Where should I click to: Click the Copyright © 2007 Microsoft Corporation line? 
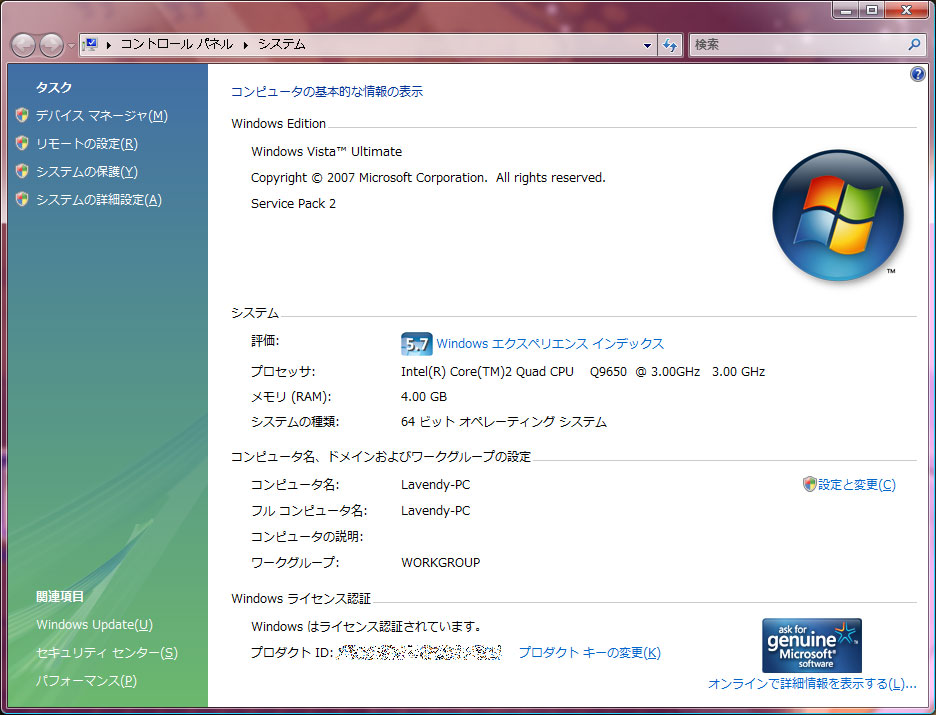[x=428, y=178]
